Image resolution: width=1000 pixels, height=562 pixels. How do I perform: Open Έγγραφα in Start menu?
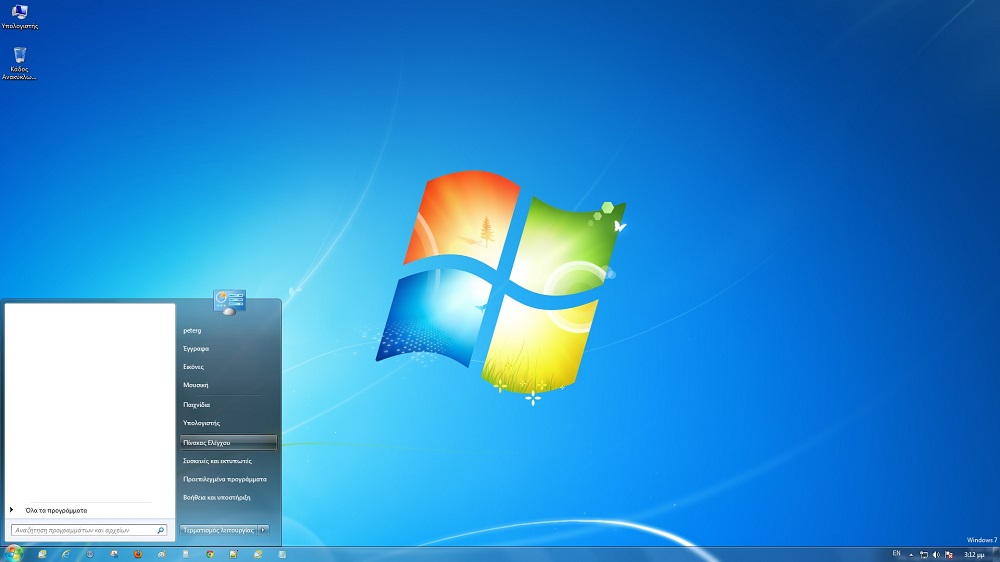point(196,349)
